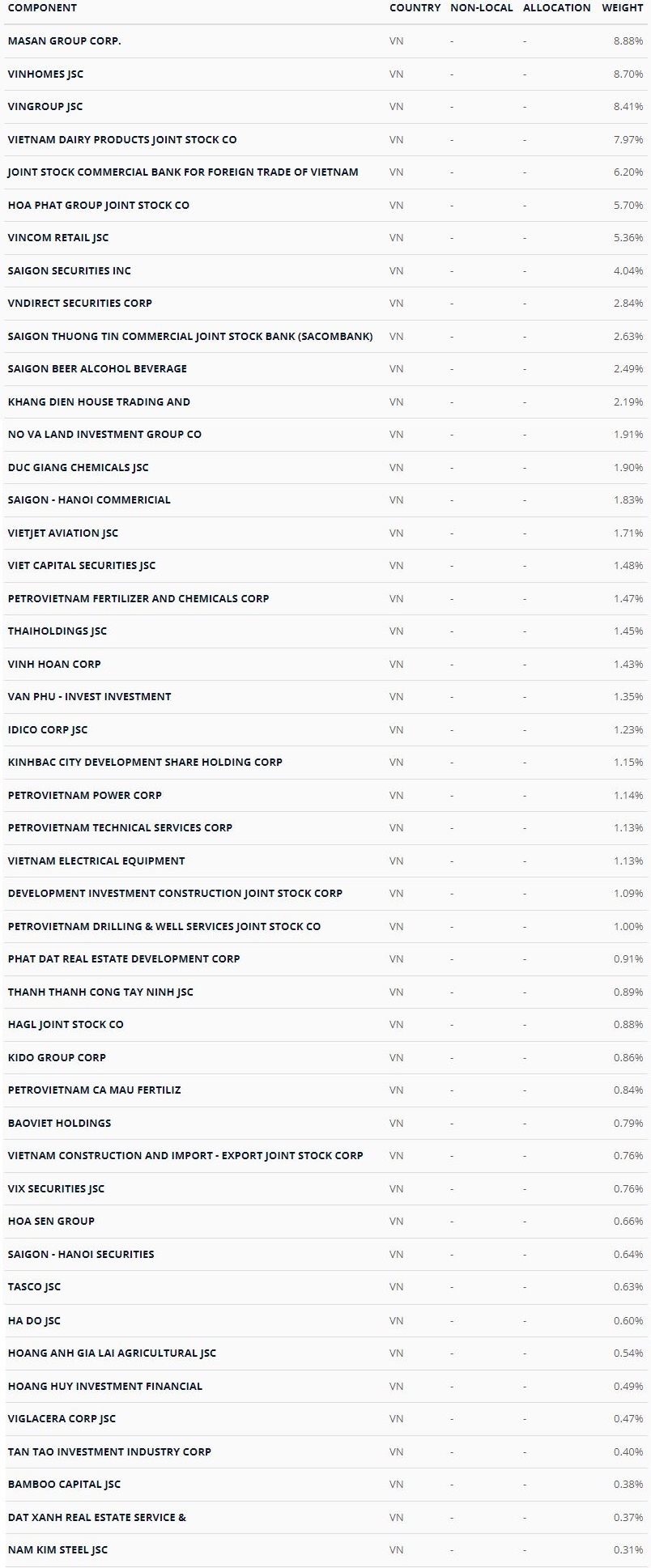The image size is (651, 1568).
Task: Select SAIGON BEER ALCOHOL BEVERAGE
Action: 97,369
